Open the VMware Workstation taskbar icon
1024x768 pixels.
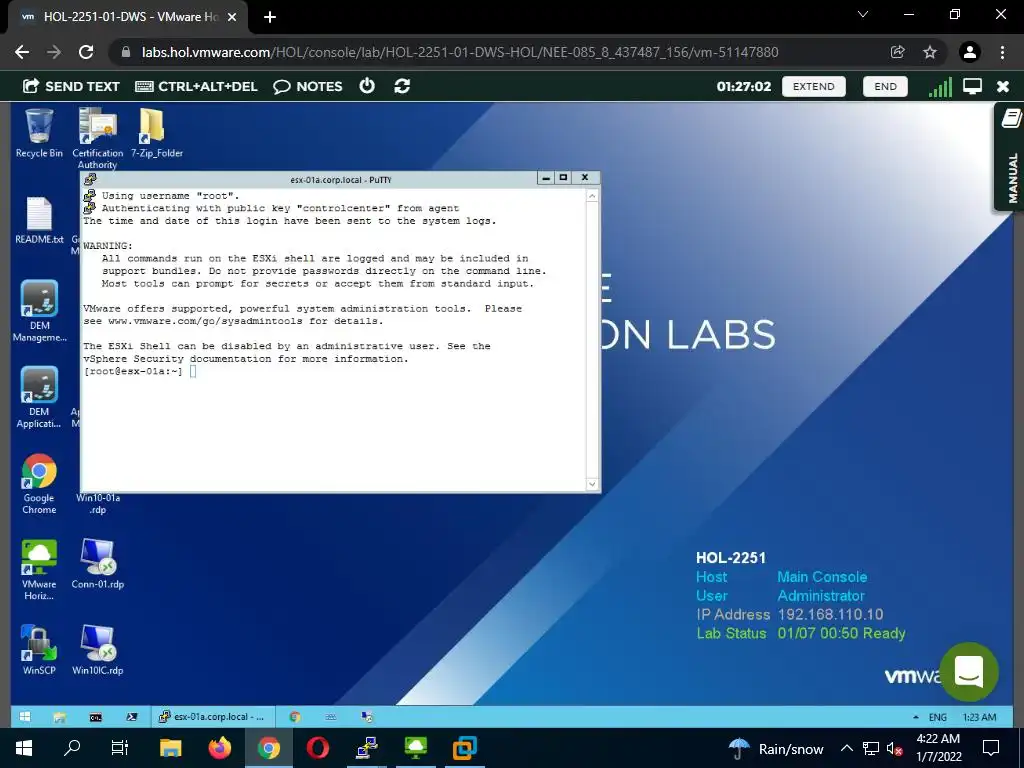click(x=465, y=748)
